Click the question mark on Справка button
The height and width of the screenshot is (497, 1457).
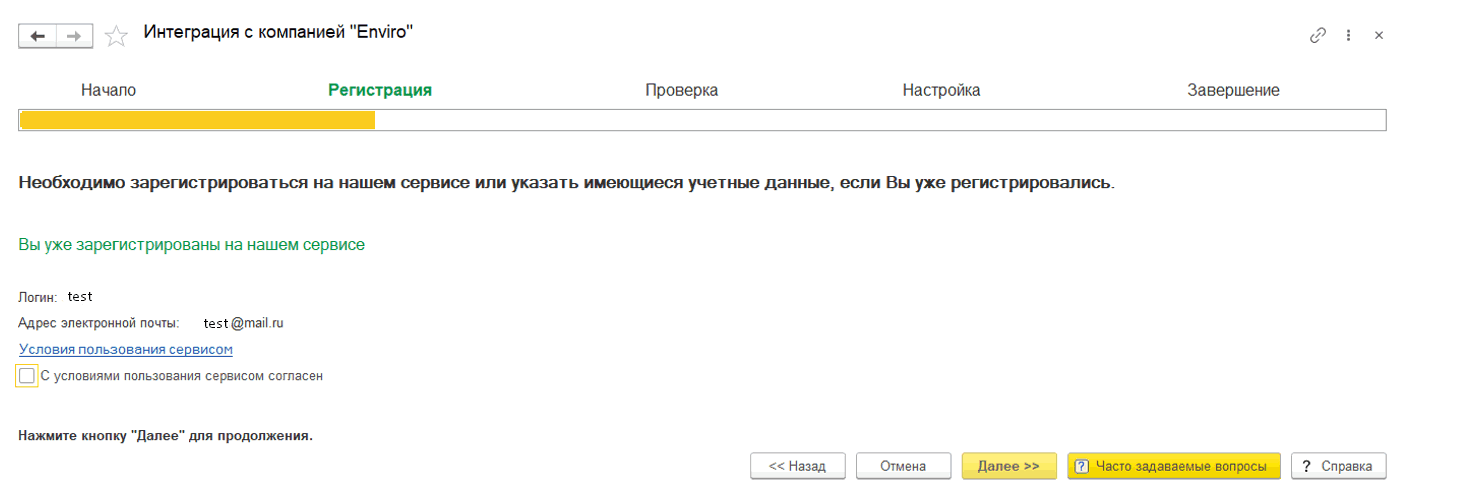[x=1306, y=466]
